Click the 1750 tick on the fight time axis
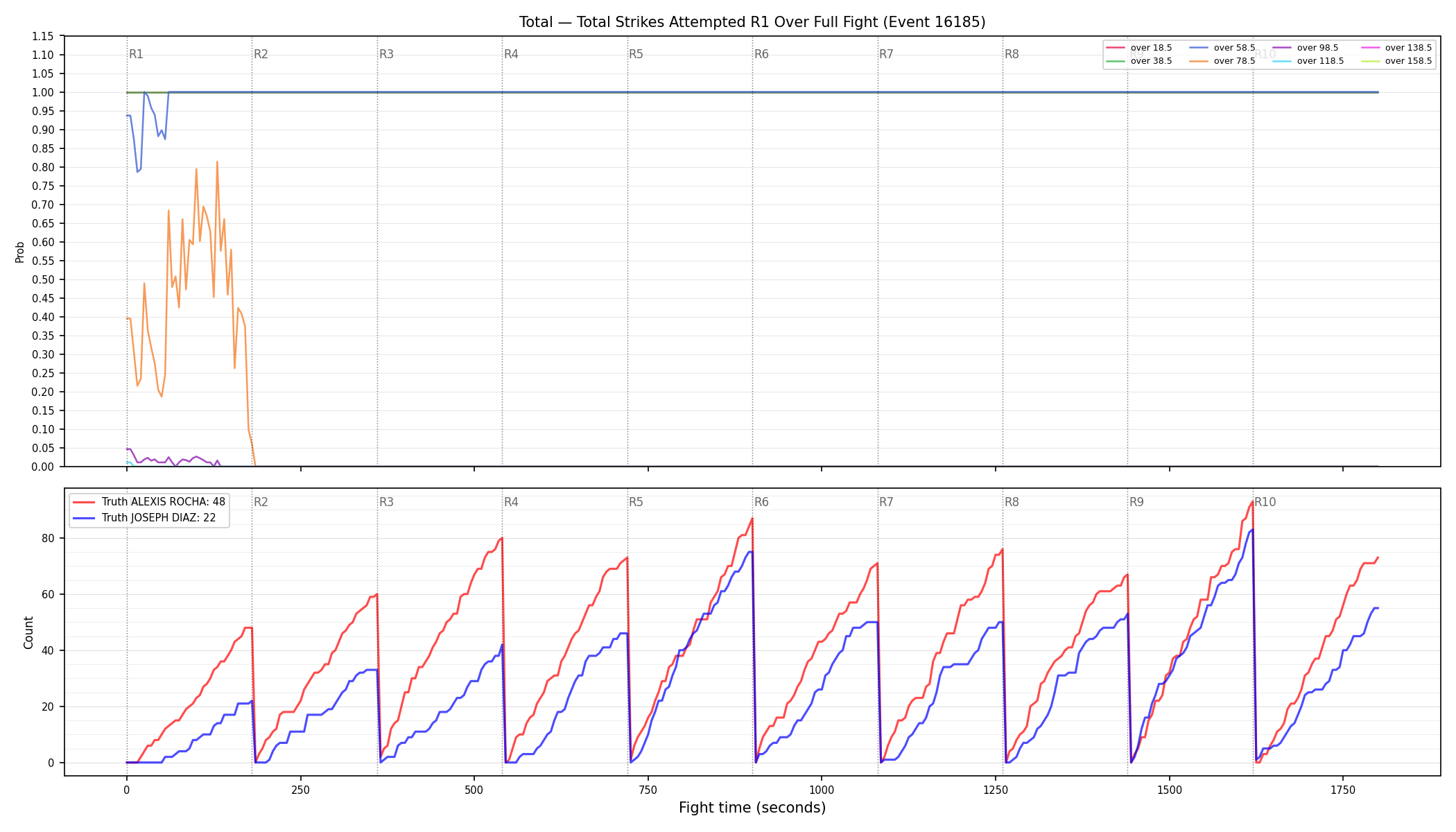This screenshot has height=832, width=1456. click(x=1343, y=790)
